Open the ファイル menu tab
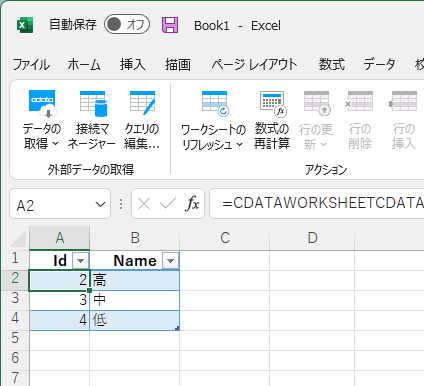The height and width of the screenshot is (386, 424). [x=31, y=64]
